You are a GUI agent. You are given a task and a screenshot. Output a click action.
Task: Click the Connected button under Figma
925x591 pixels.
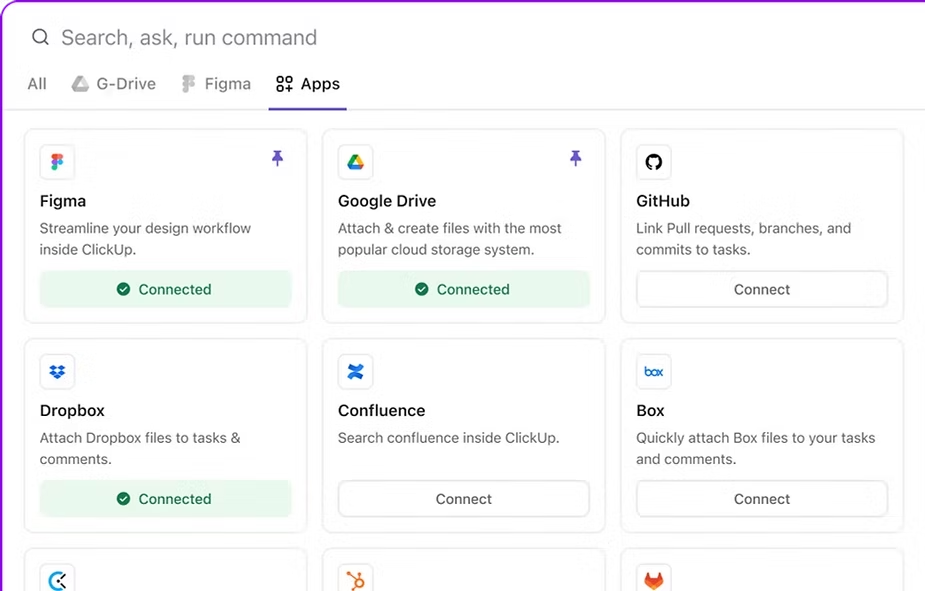tap(165, 289)
